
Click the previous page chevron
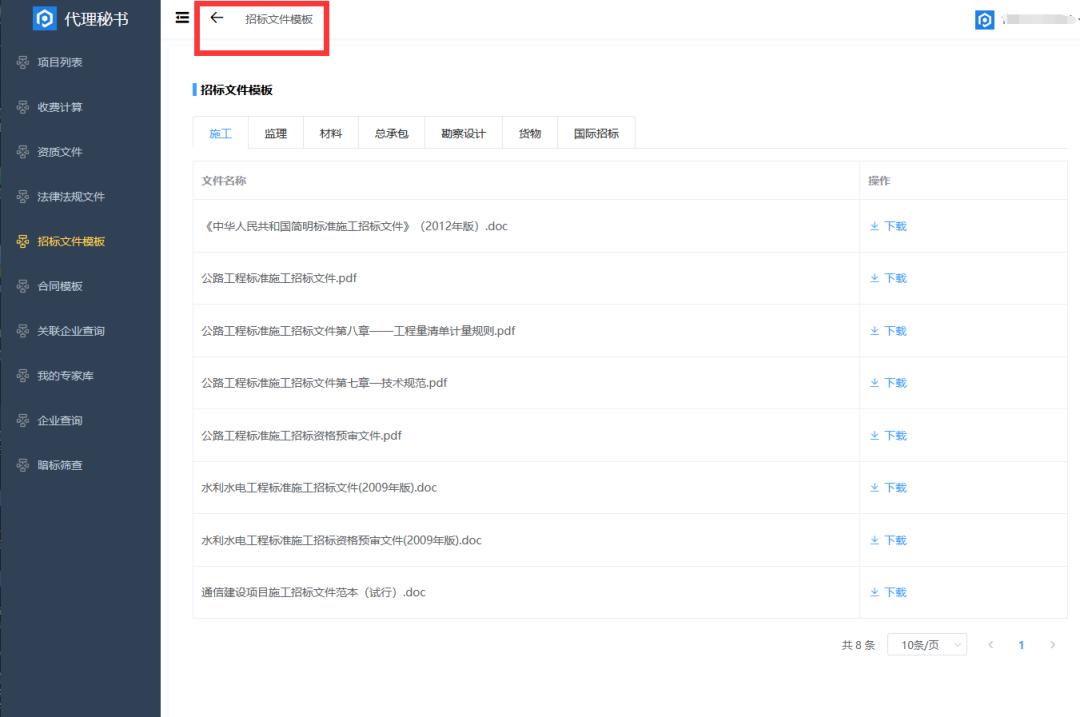coord(990,645)
